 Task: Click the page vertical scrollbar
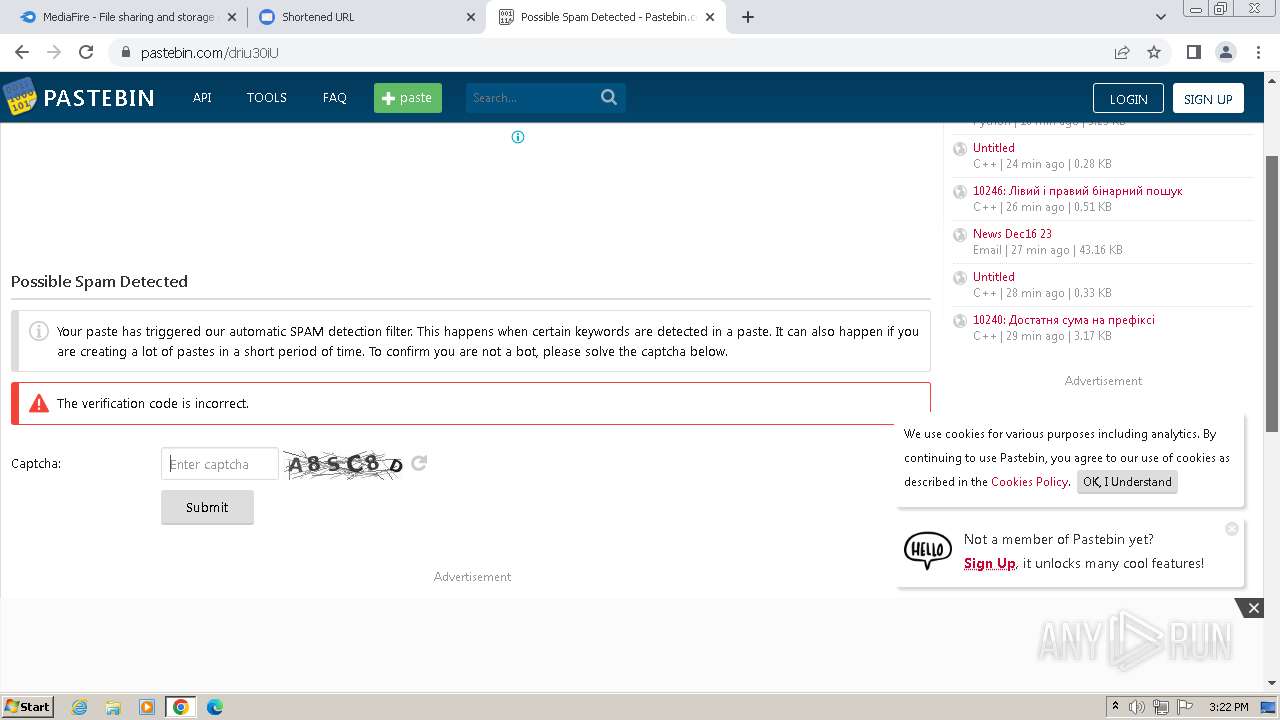coord(1272,295)
